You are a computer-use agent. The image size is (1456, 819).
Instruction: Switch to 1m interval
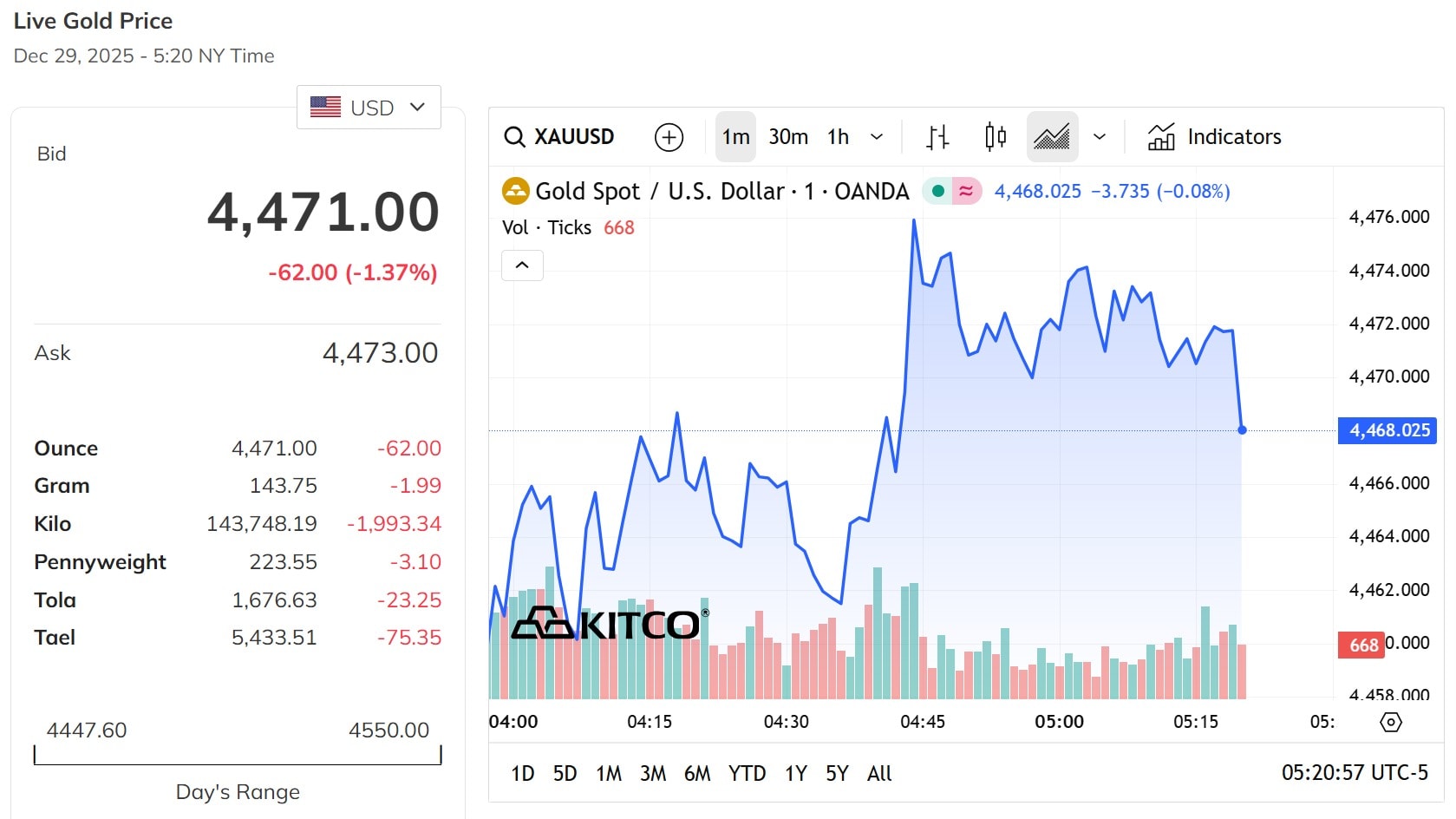click(x=735, y=137)
